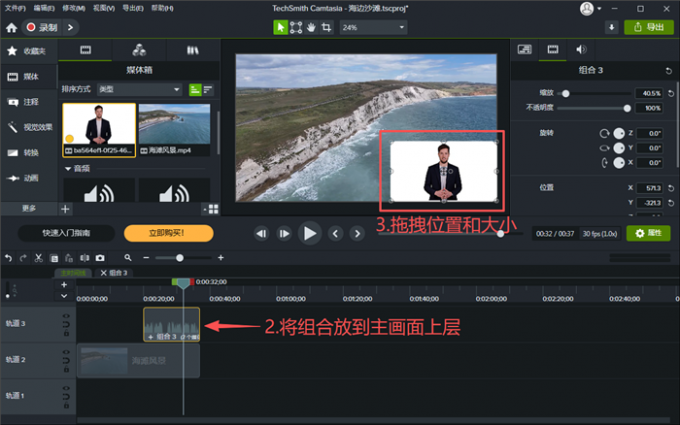Screen dimensions: 680x425
Task: Go to the Home screen icon
Action: pos(11,28)
